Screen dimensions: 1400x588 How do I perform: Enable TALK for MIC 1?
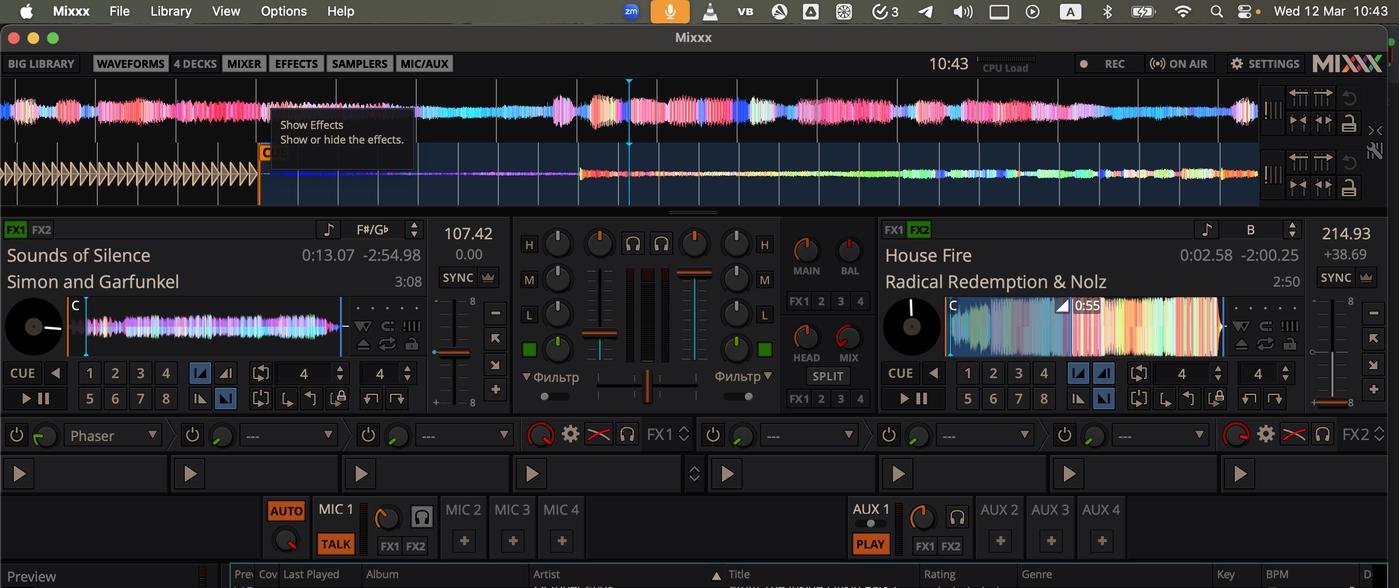335,543
